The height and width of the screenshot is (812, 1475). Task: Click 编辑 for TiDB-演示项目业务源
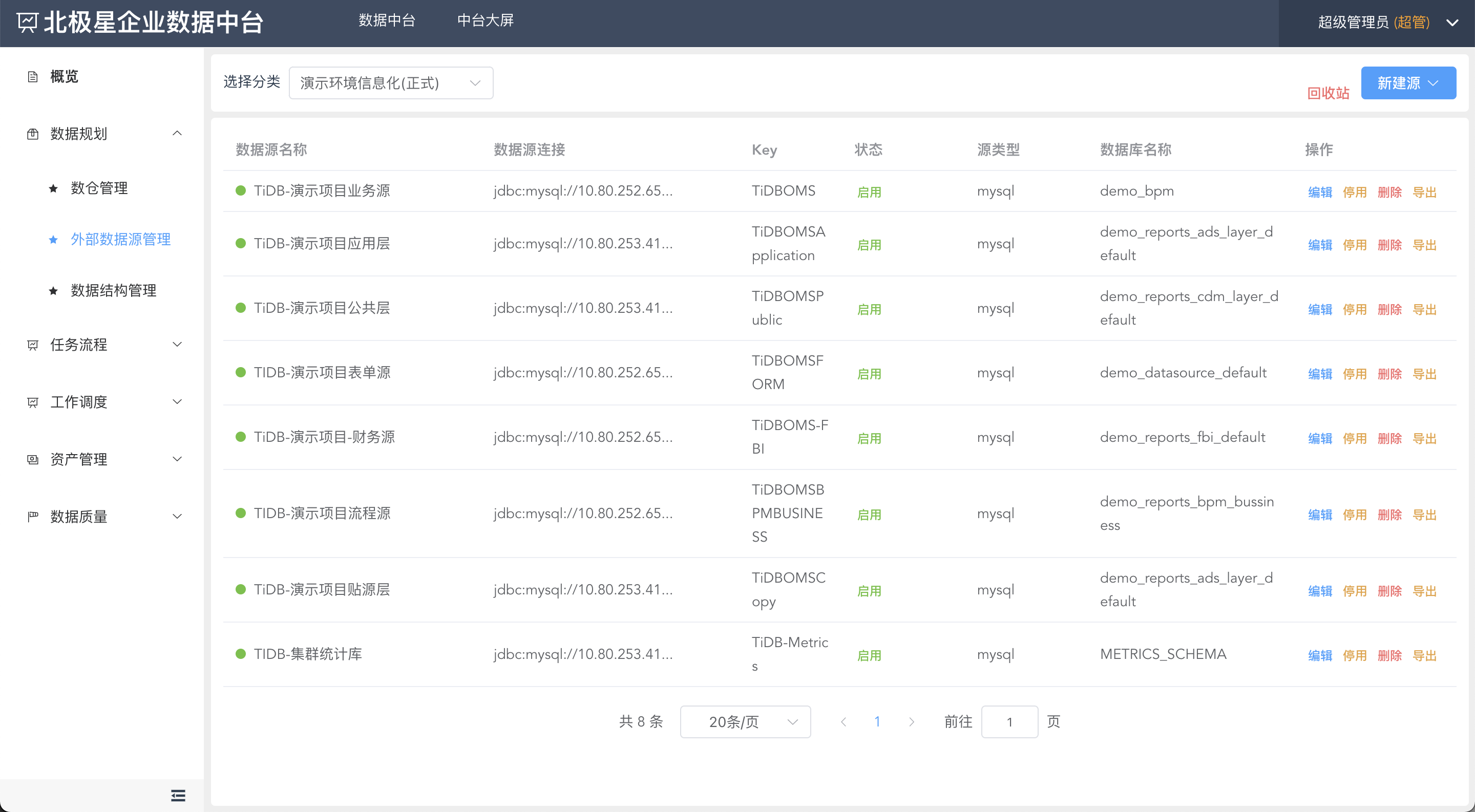1320,193
